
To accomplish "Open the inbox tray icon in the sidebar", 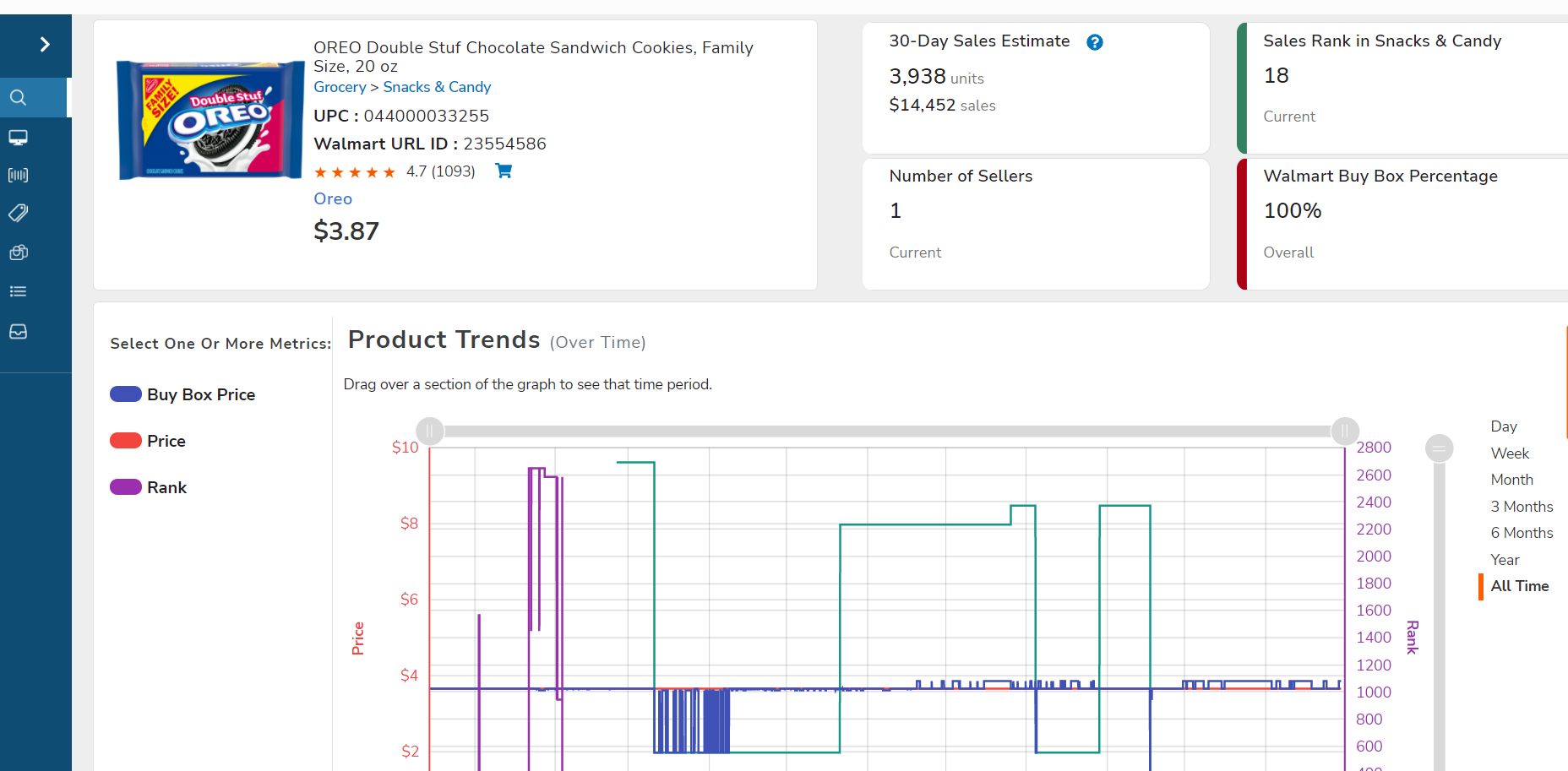I will click(x=18, y=331).
